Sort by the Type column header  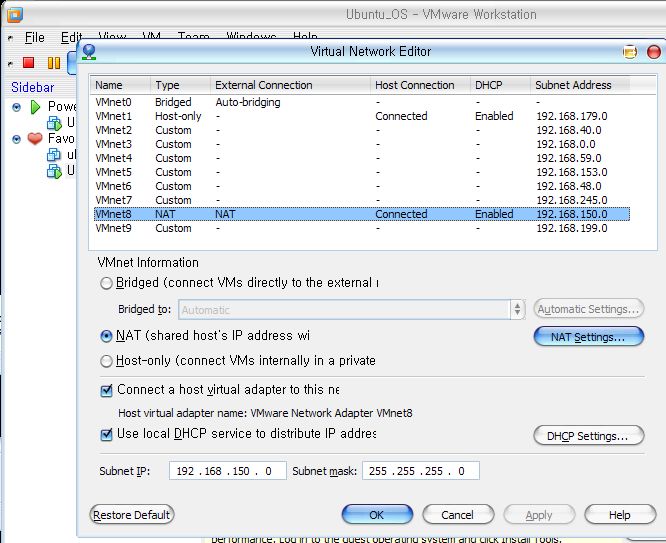click(x=180, y=85)
